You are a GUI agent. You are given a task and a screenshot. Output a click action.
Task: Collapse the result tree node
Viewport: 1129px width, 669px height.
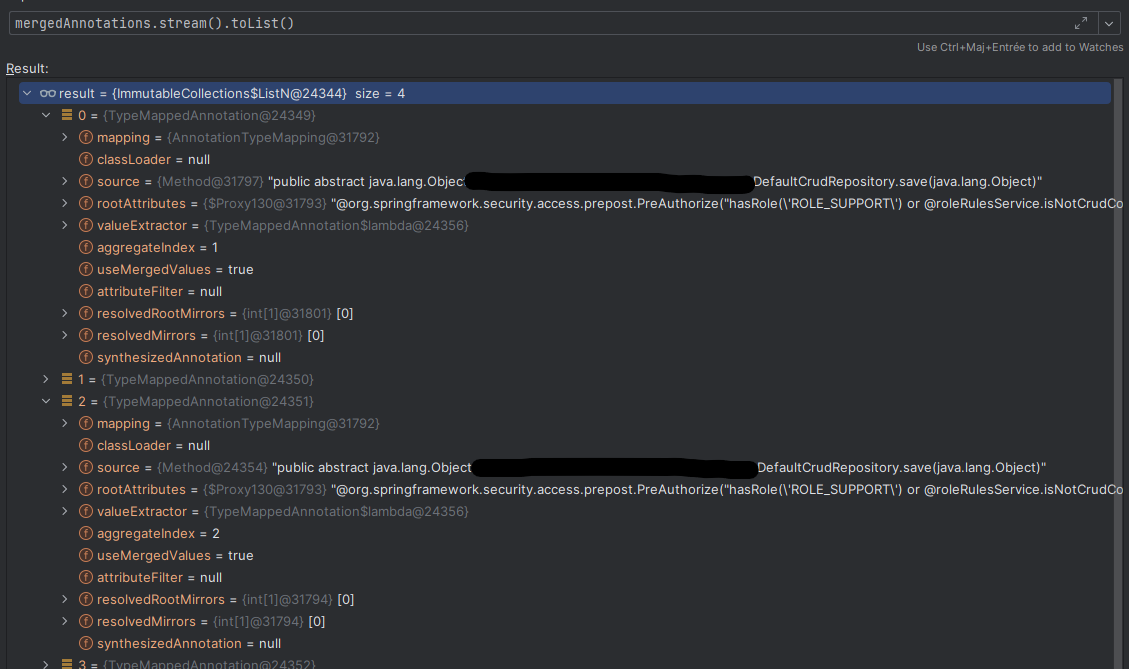(x=26, y=92)
